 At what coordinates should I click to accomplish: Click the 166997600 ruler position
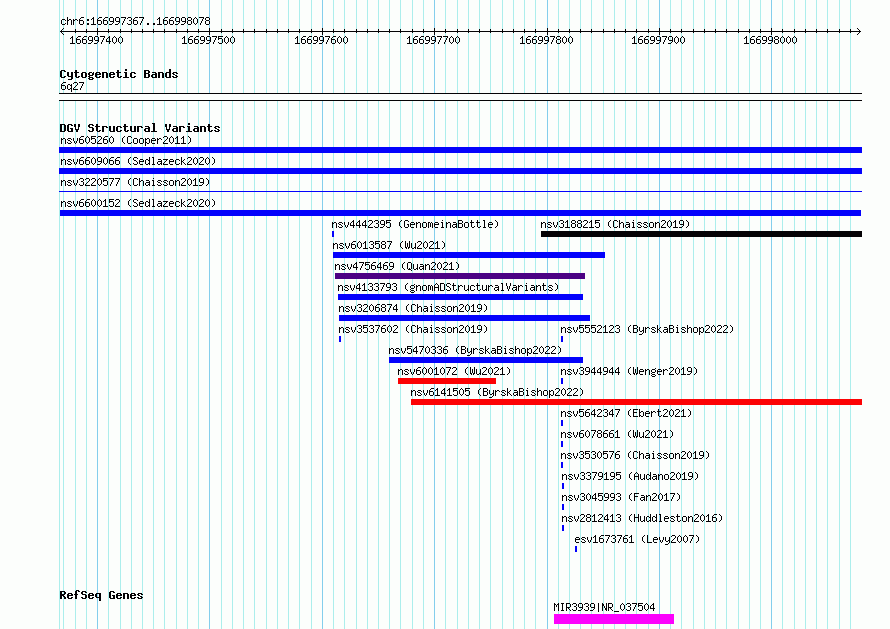coord(321,40)
